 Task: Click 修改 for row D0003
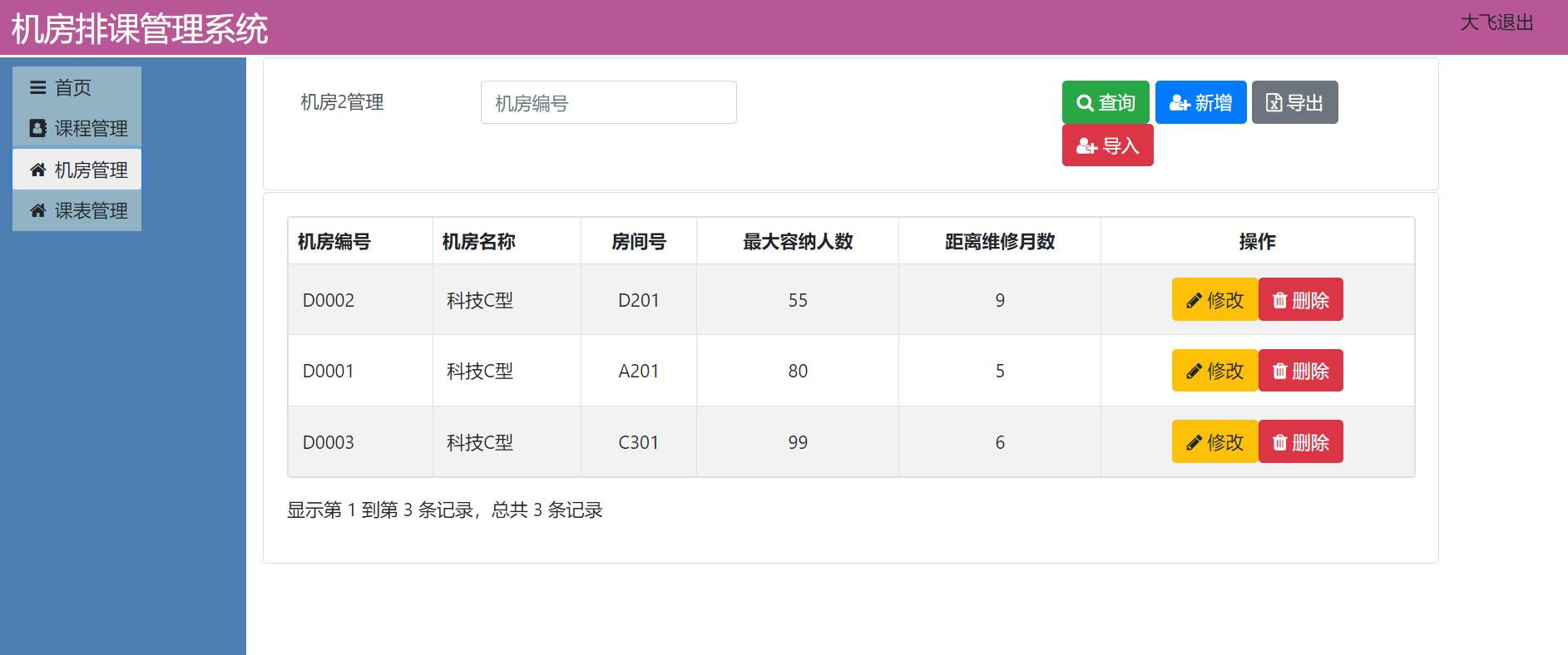tap(1214, 441)
